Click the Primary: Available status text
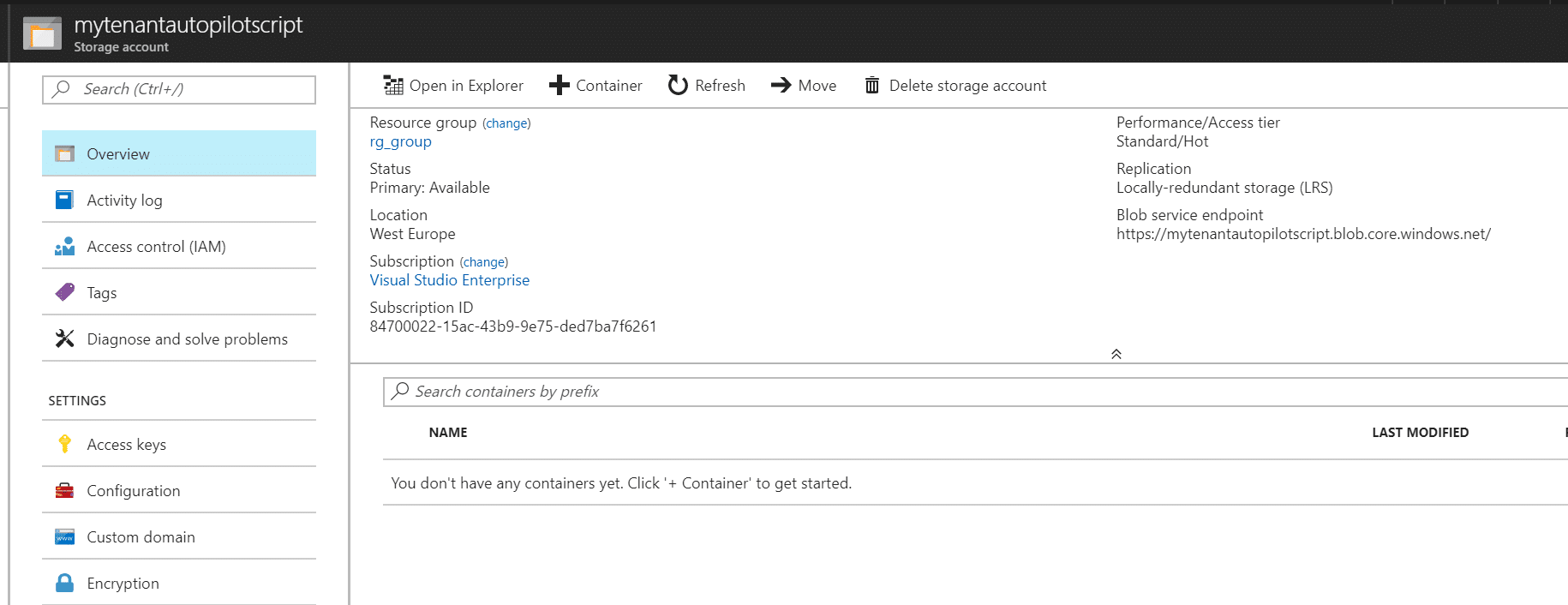Screen dimensions: 1568x605 coord(429,188)
